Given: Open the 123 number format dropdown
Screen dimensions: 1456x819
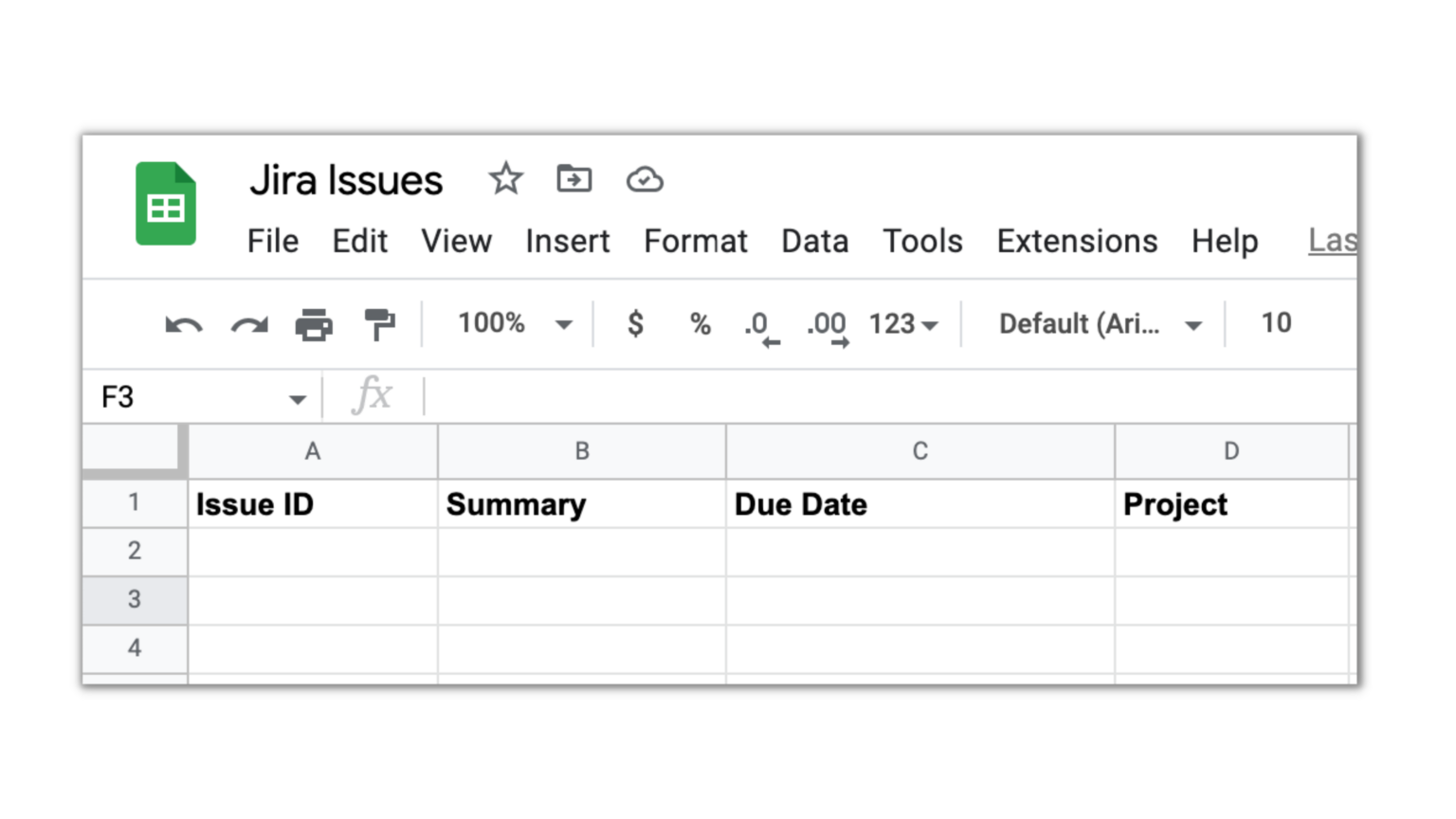Looking at the screenshot, I should point(901,324).
